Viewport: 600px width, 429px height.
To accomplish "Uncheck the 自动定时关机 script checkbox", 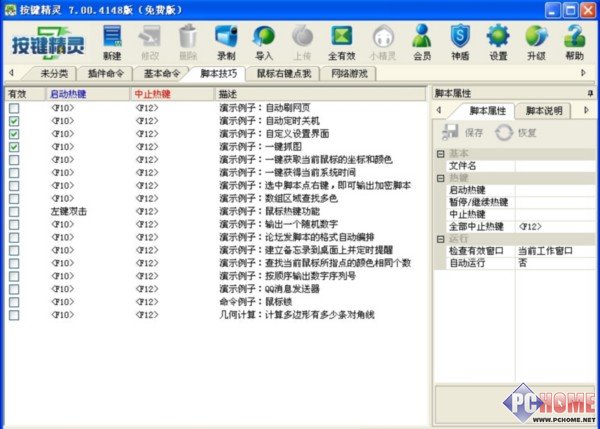I will point(13,120).
